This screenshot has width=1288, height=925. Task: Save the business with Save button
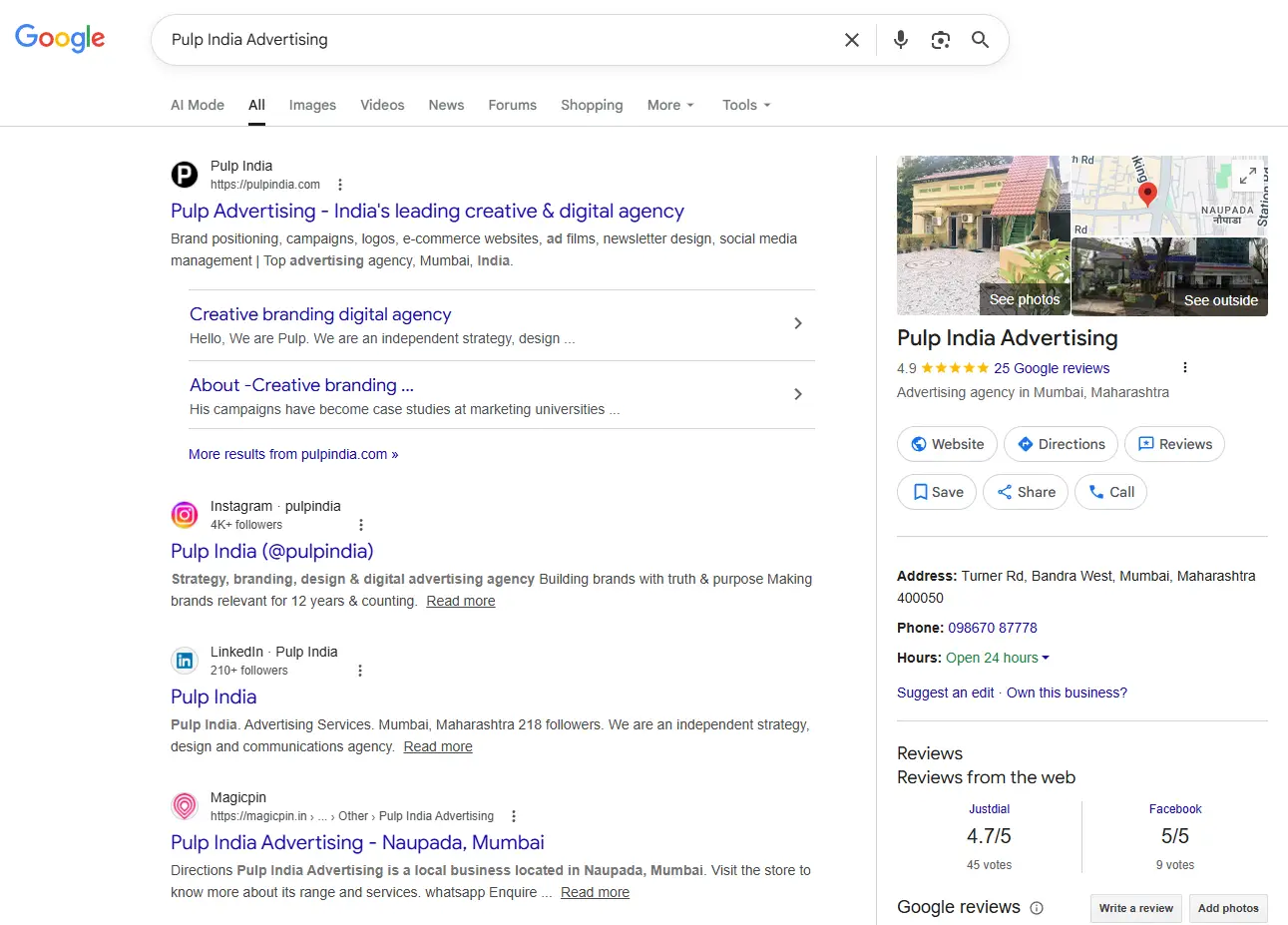pos(937,492)
